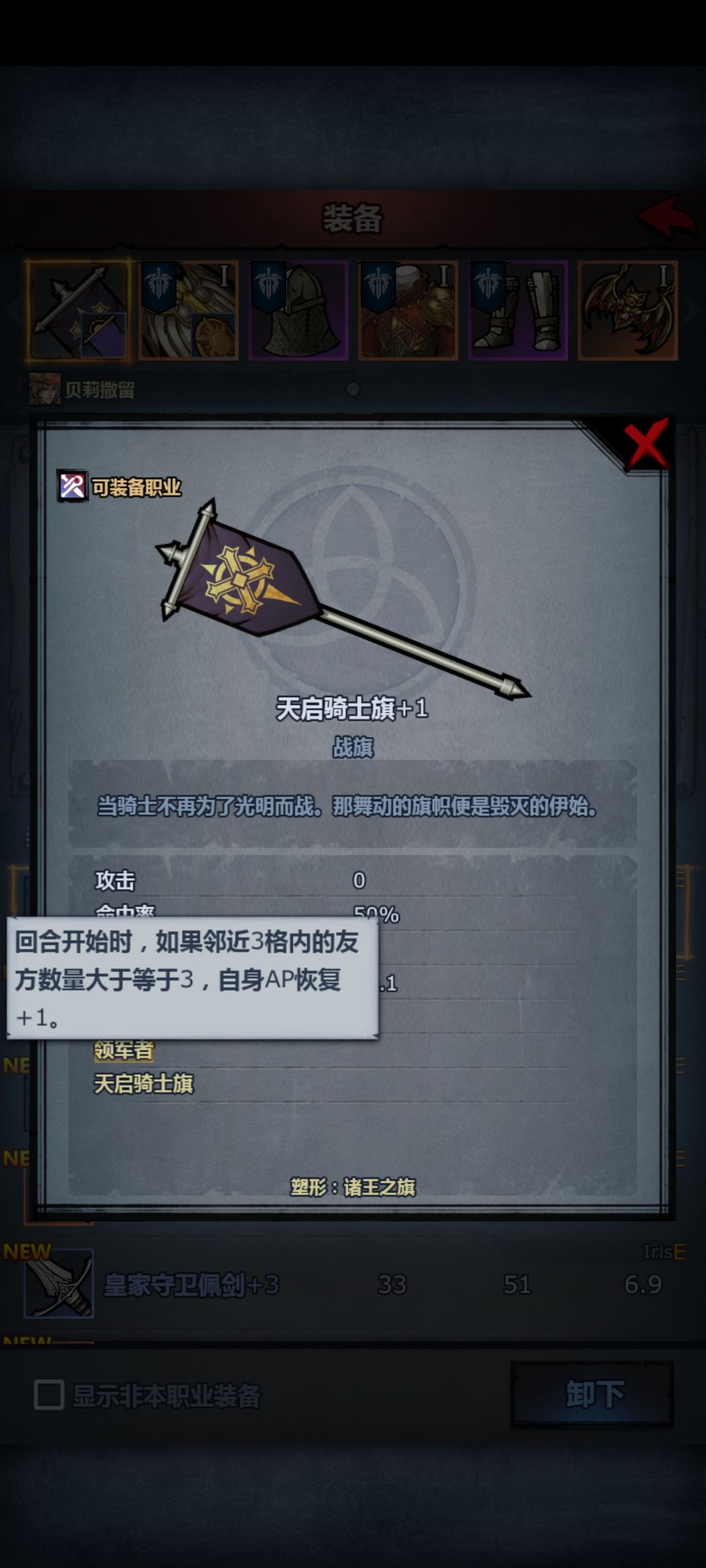Tap the red back arrow
706x1568 pixels.
667,217
